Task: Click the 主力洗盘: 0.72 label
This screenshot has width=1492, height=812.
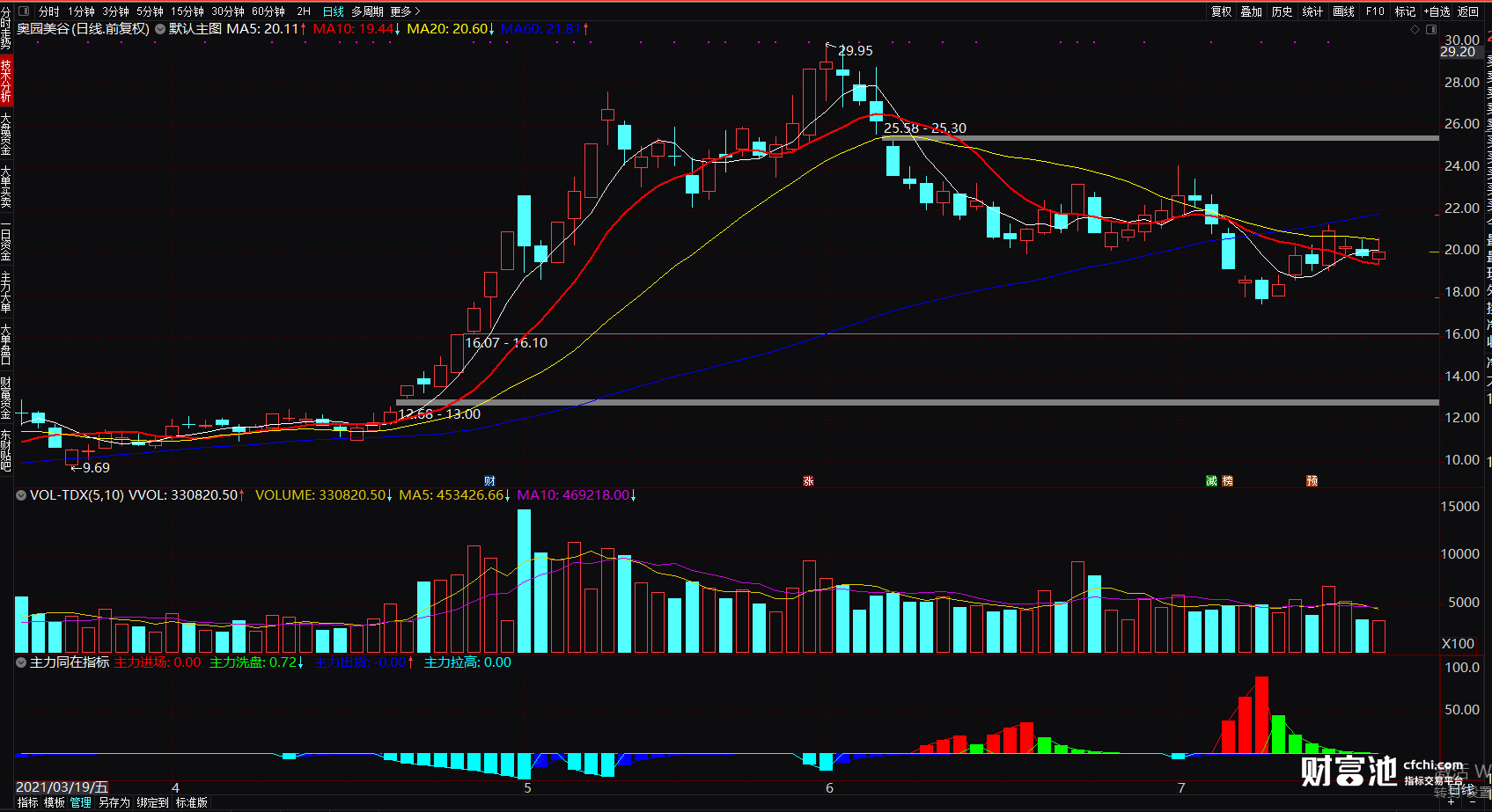Action: click(x=256, y=662)
